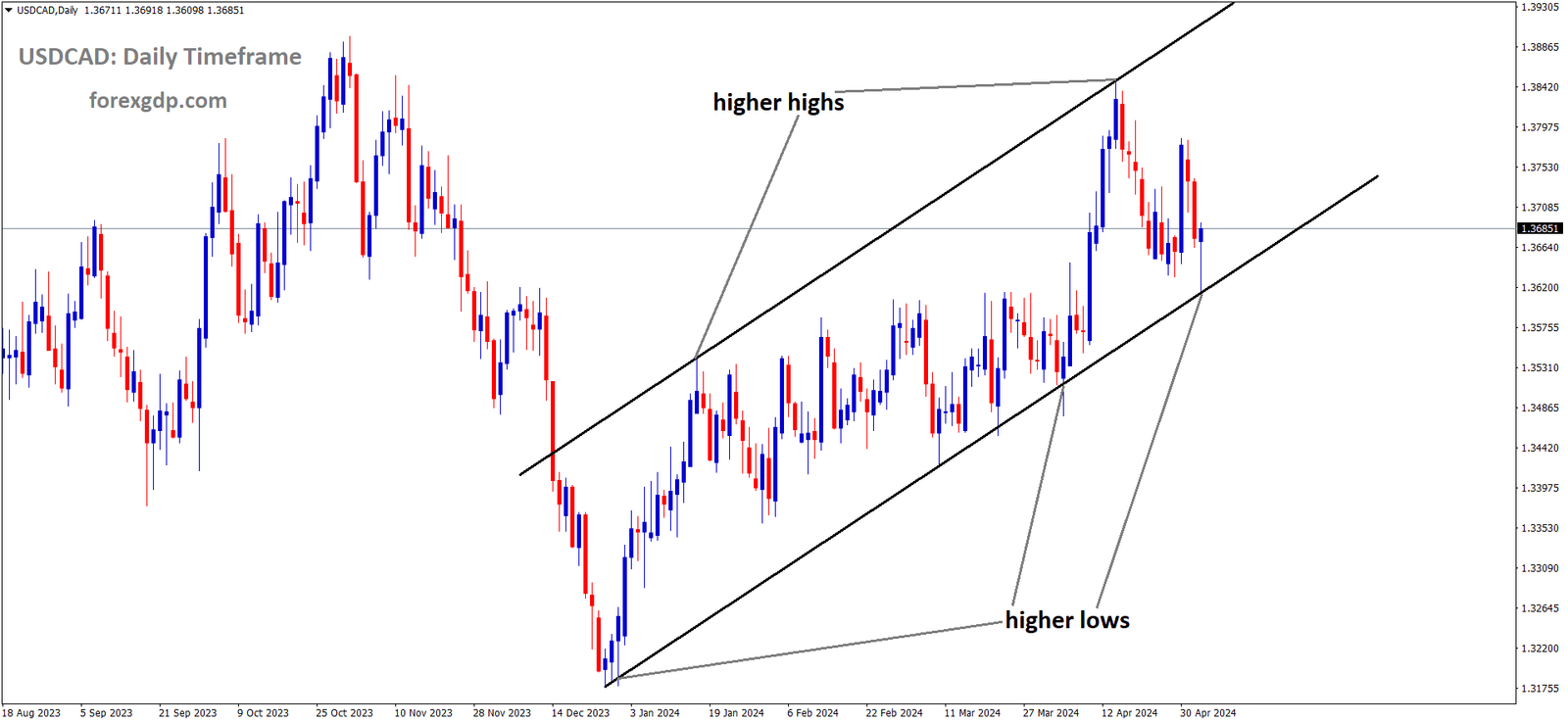The image size is (1568, 723).
Task: Click the 18 Aug 2023 date label
Action: click(31, 713)
